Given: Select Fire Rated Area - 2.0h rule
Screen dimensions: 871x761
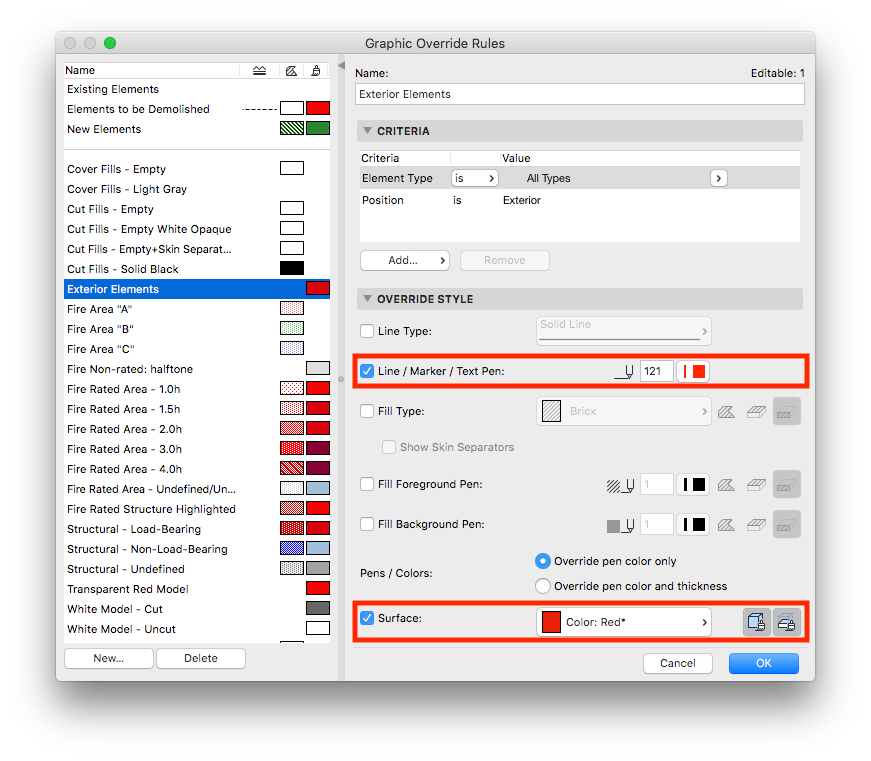Looking at the screenshot, I should [197, 429].
